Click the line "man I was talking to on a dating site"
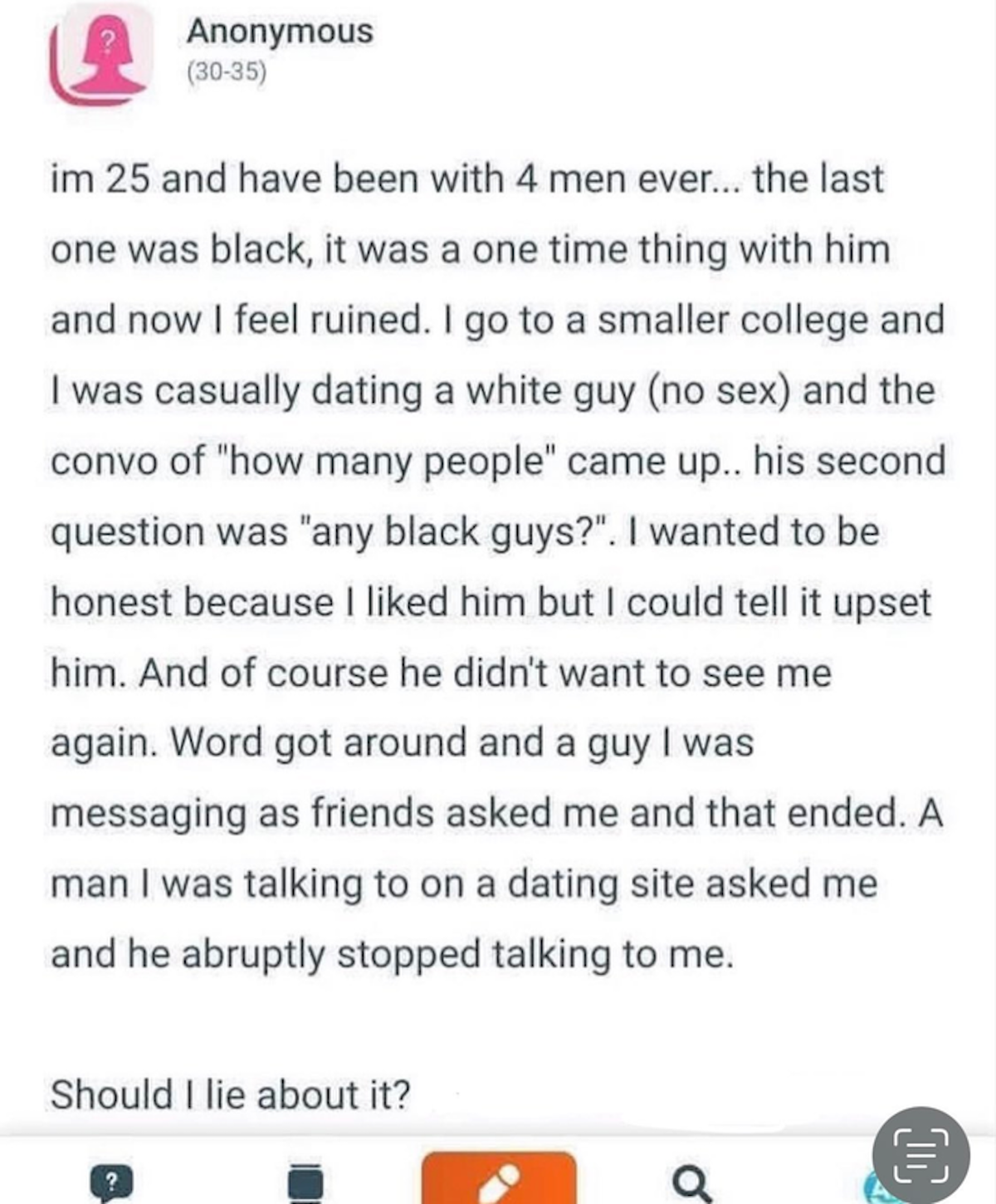Screen dimensions: 996x1204 (x=464, y=883)
